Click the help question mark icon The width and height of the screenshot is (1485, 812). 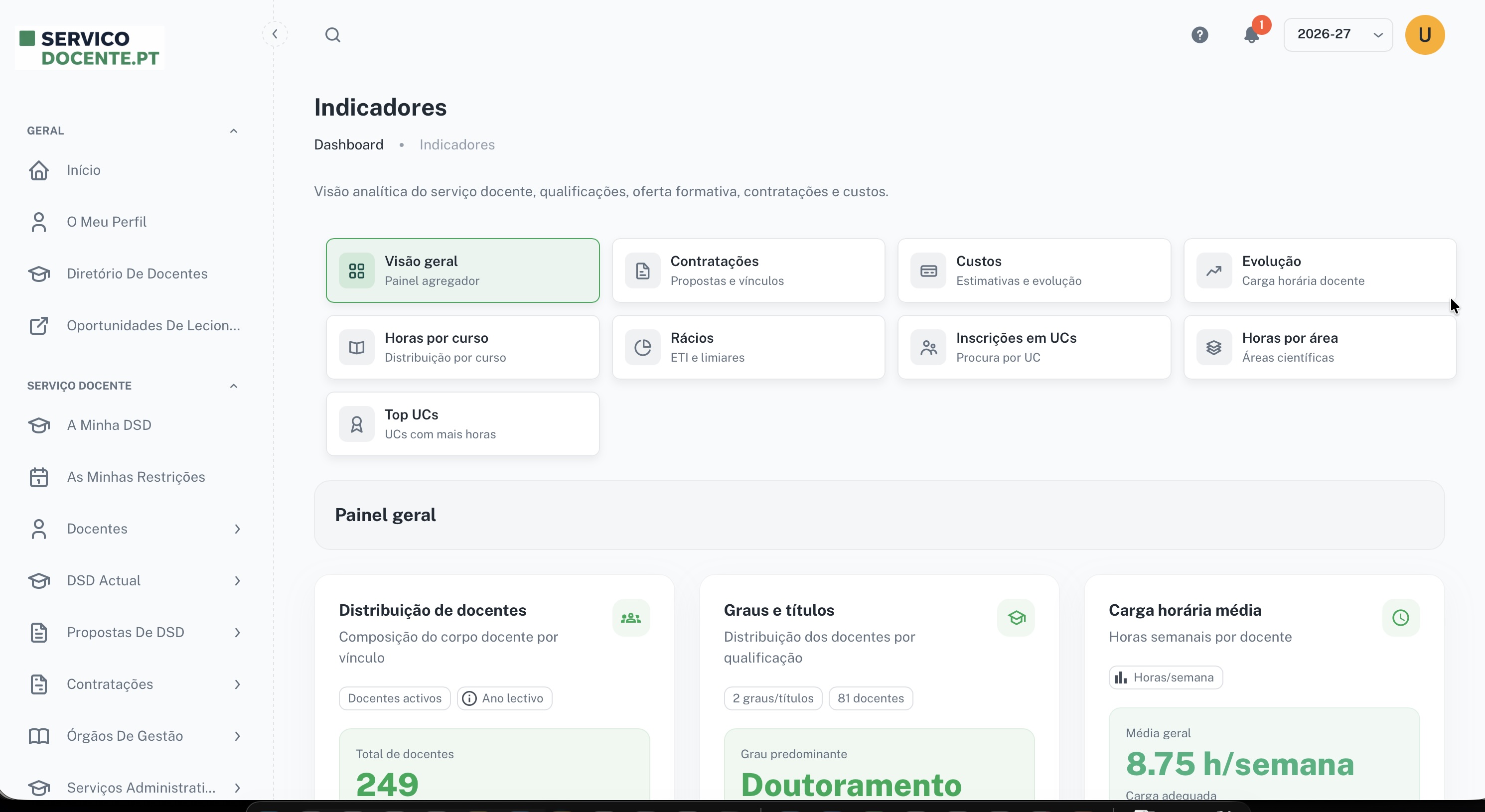tap(1199, 34)
